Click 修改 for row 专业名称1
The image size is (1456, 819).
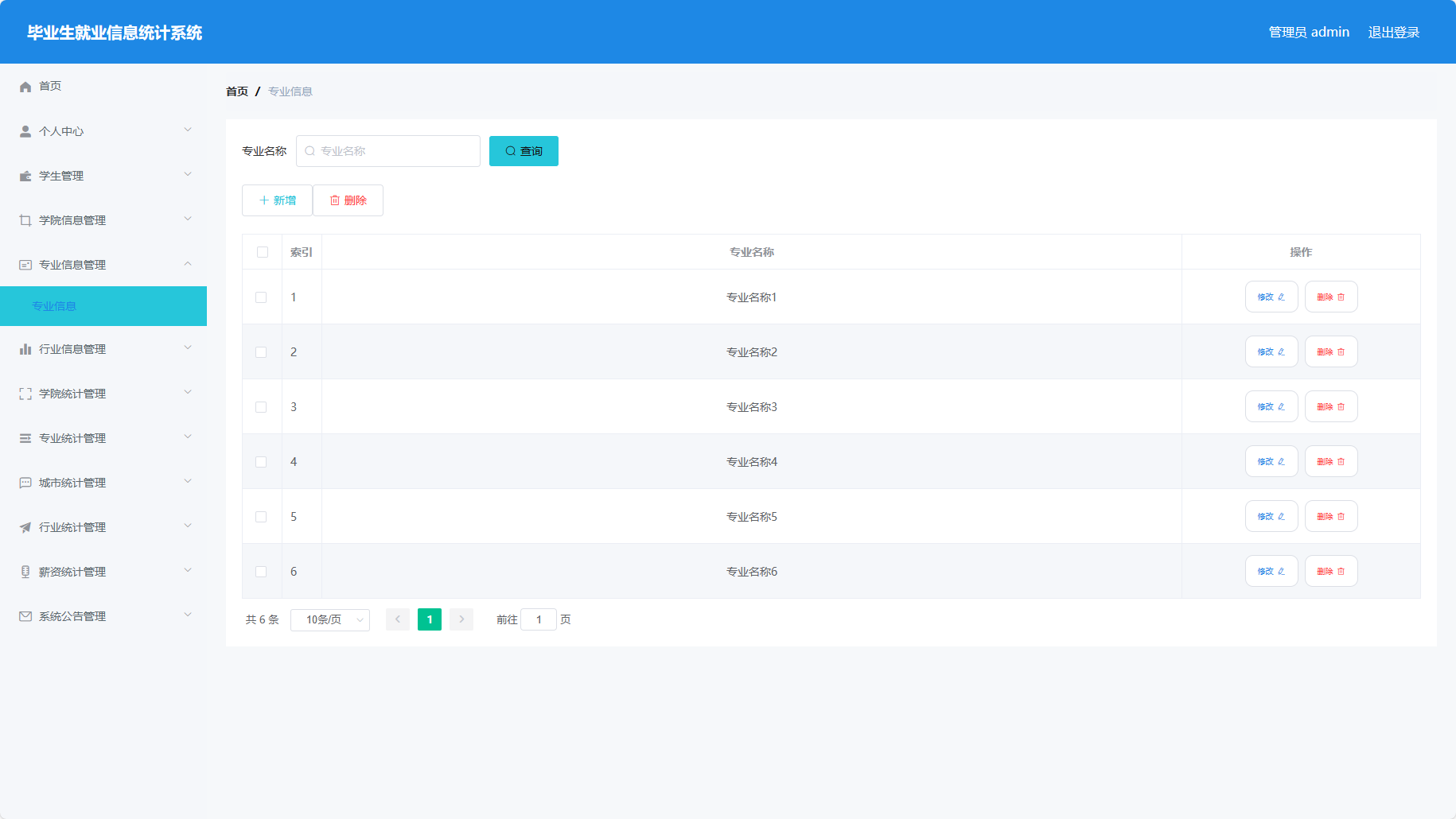tap(1271, 297)
